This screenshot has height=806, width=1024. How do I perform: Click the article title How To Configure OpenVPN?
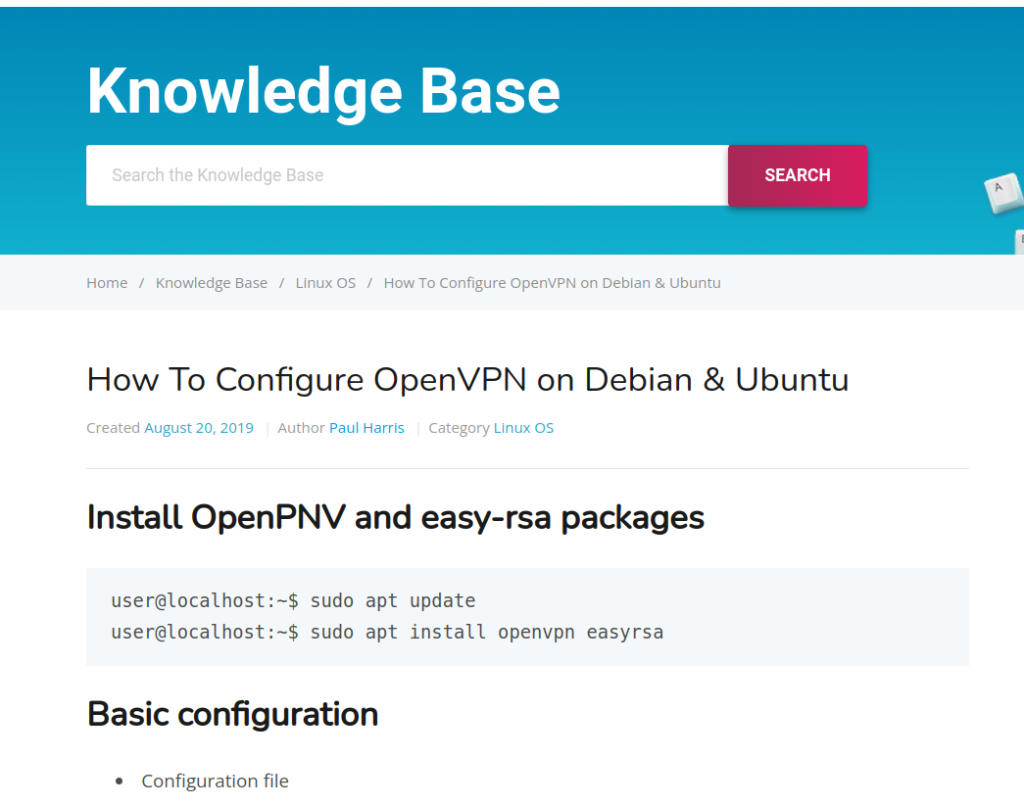tap(468, 379)
